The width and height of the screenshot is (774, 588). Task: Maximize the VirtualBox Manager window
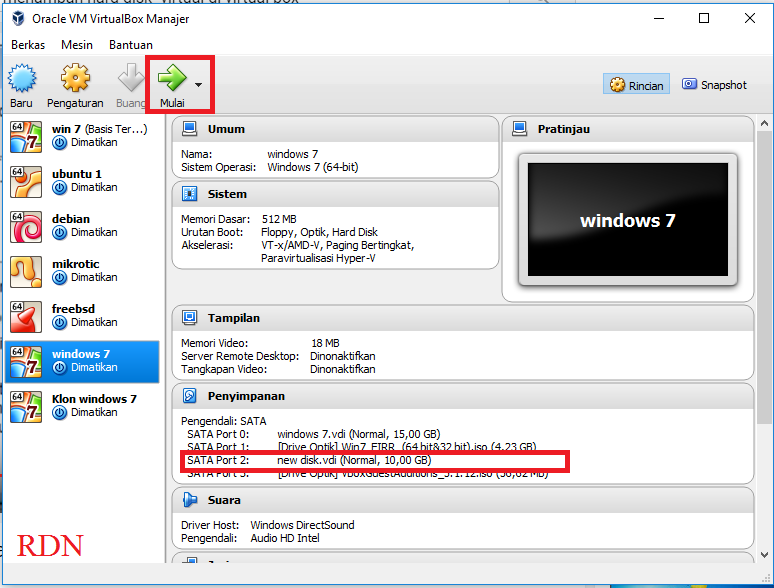coord(704,18)
